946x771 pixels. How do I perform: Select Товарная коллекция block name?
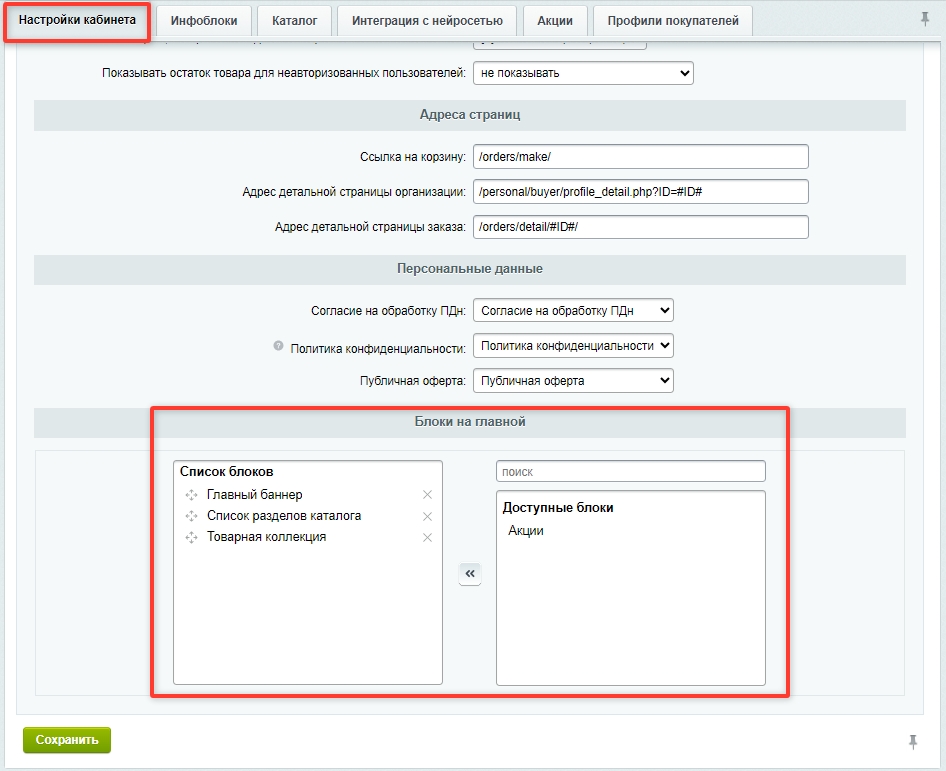[x=267, y=537]
